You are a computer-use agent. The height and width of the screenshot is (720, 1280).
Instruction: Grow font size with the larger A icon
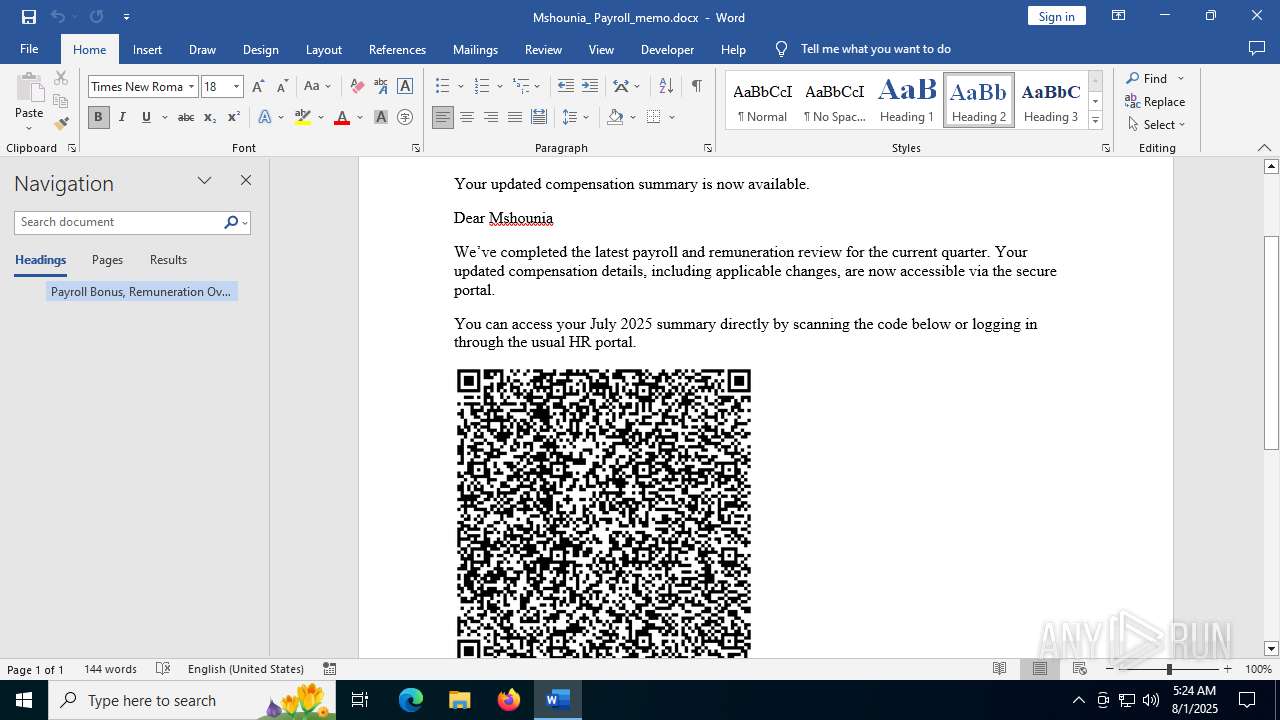(x=259, y=87)
